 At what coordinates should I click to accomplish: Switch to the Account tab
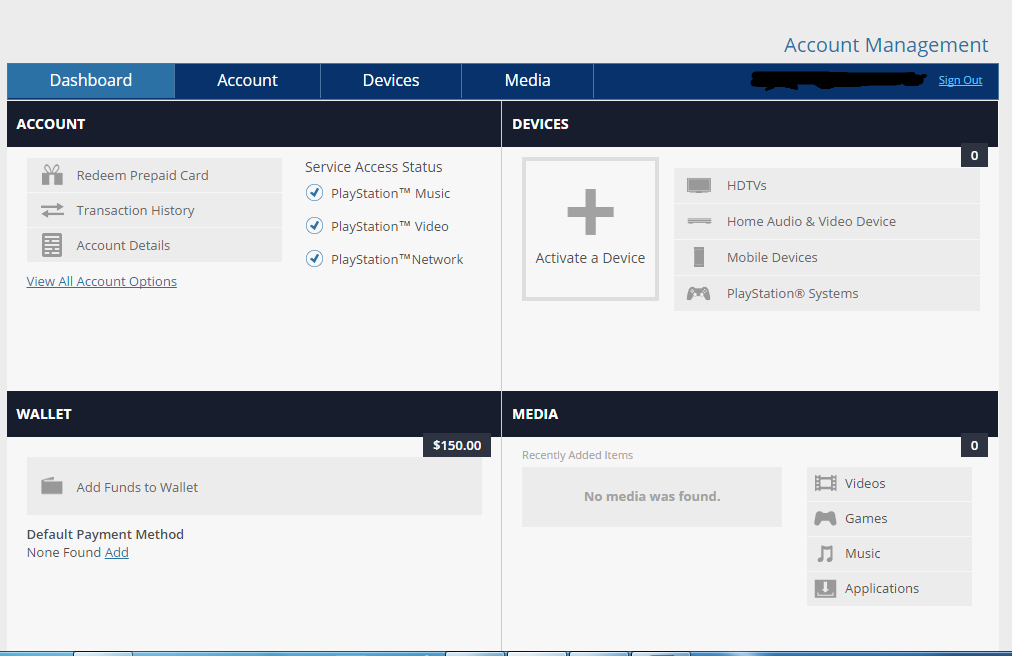click(247, 81)
